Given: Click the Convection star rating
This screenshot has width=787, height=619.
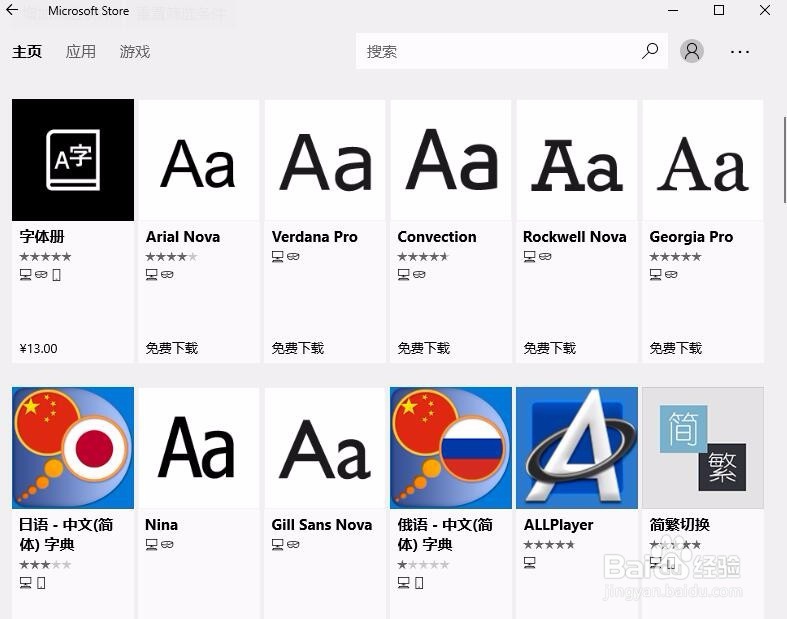Looking at the screenshot, I should pos(423,257).
